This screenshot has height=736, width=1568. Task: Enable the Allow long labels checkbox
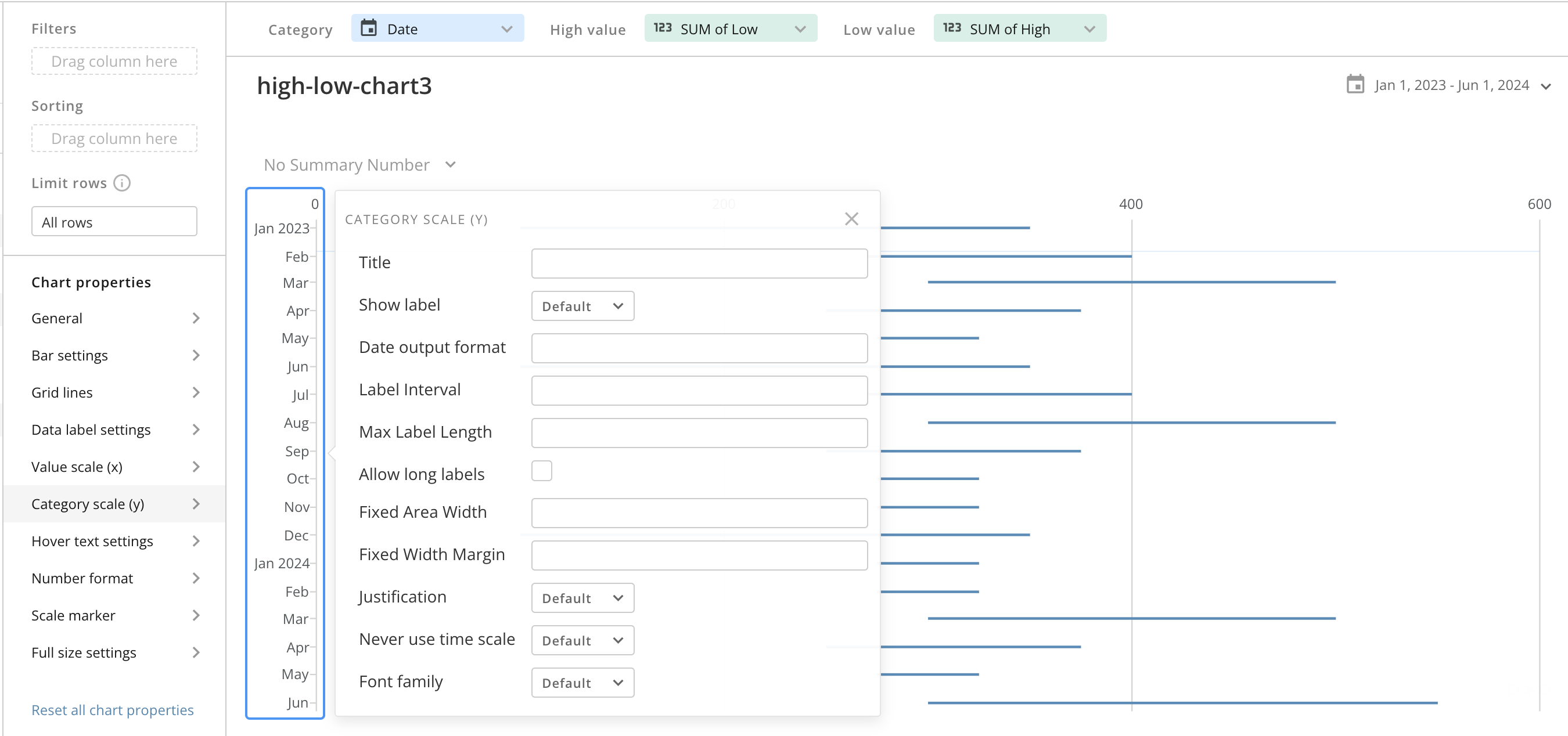pyautogui.click(x=541, y=471)
